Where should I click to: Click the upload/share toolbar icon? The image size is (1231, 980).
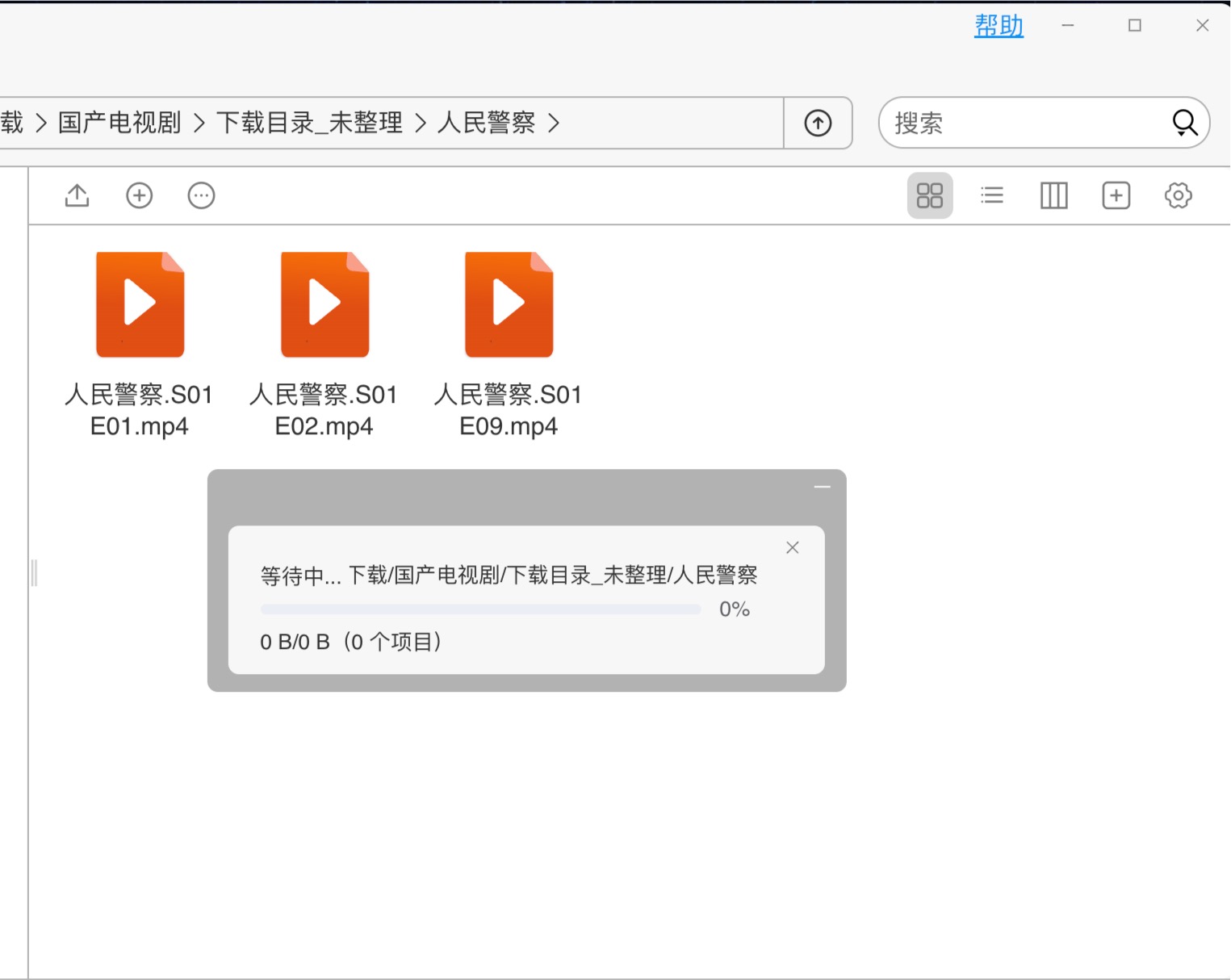coord(77,195)
